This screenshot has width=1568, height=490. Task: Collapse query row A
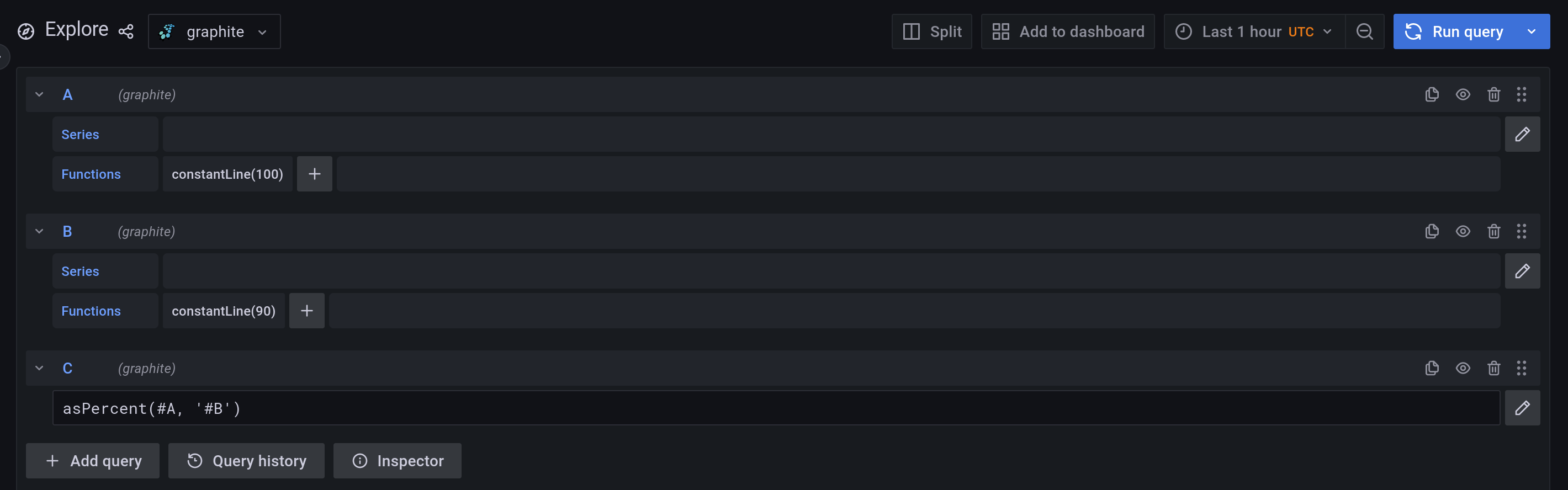39,94
